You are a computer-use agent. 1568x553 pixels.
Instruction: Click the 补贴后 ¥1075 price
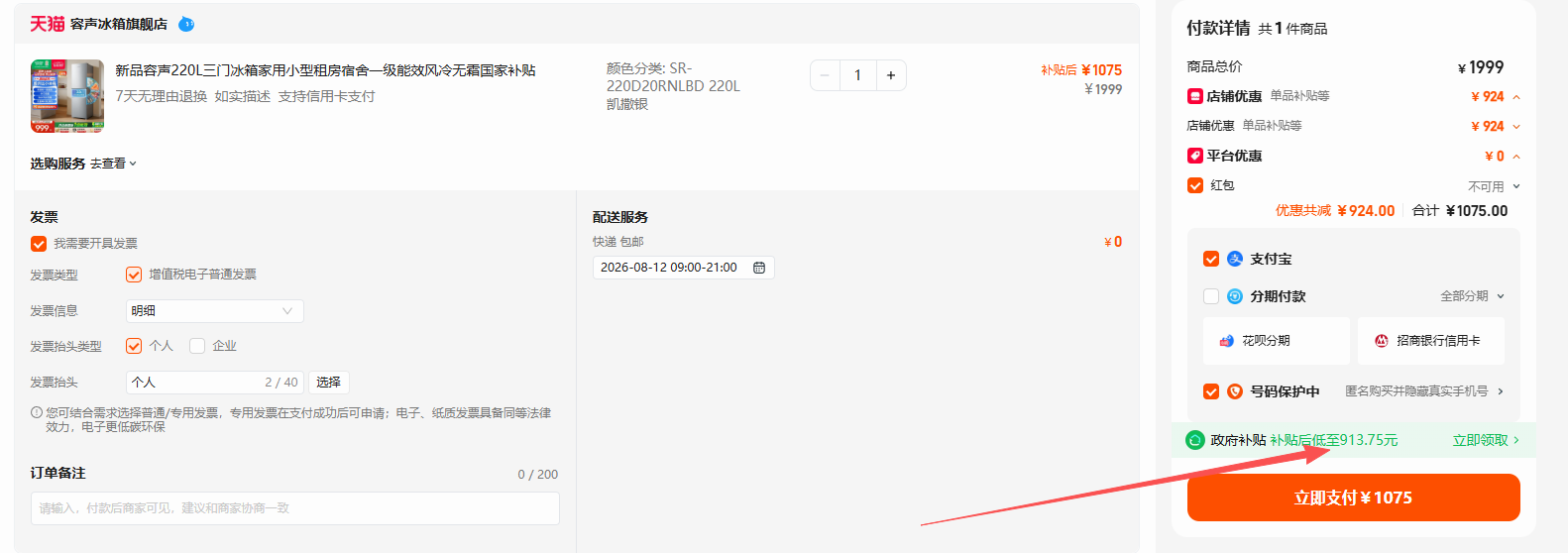click(x=1081, y=70)
